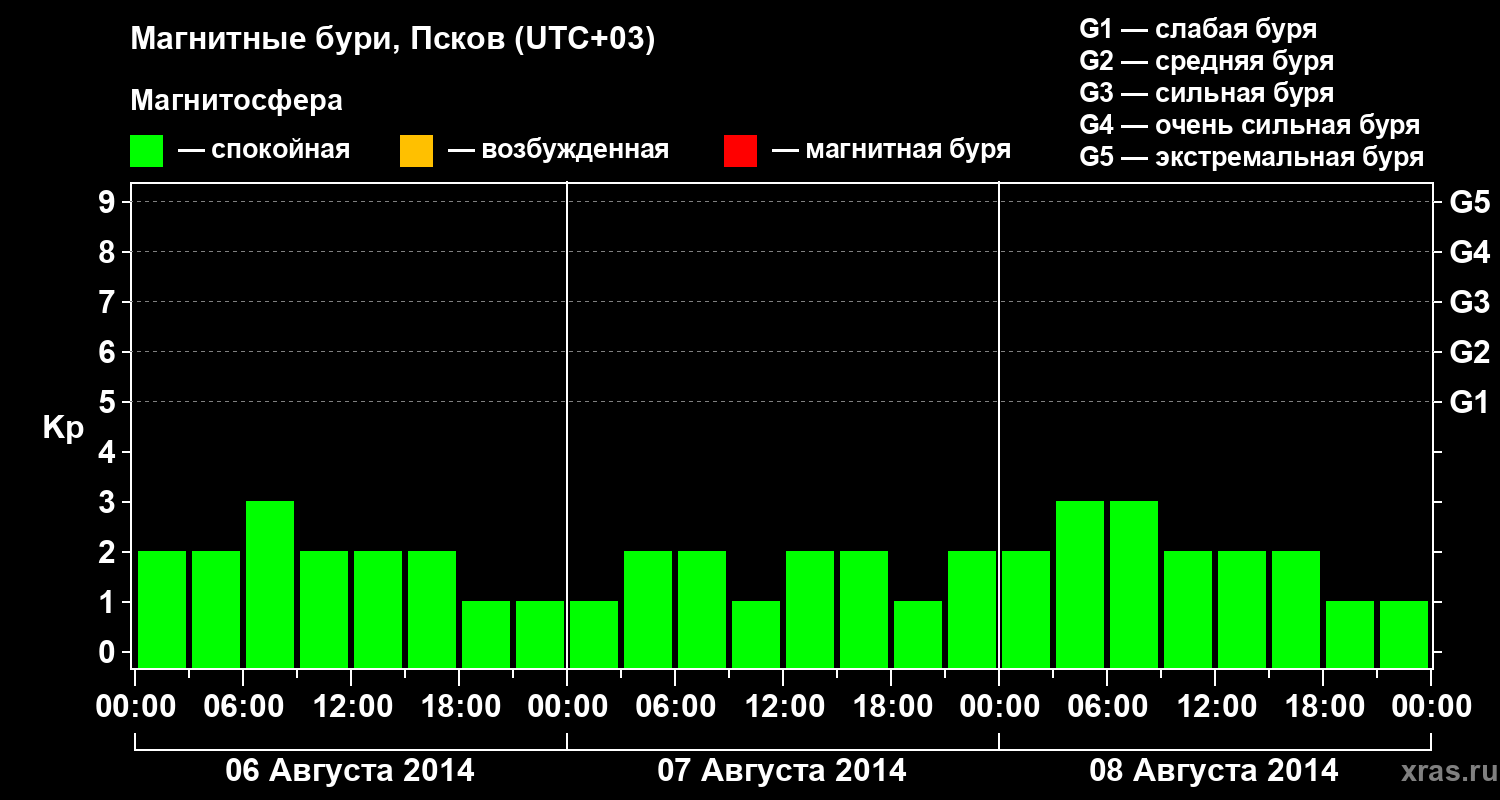Click the 'G2 — средняя буря' legend line
The width and height of the screenshot is (1500, 800).
(x=1206, y=61)
